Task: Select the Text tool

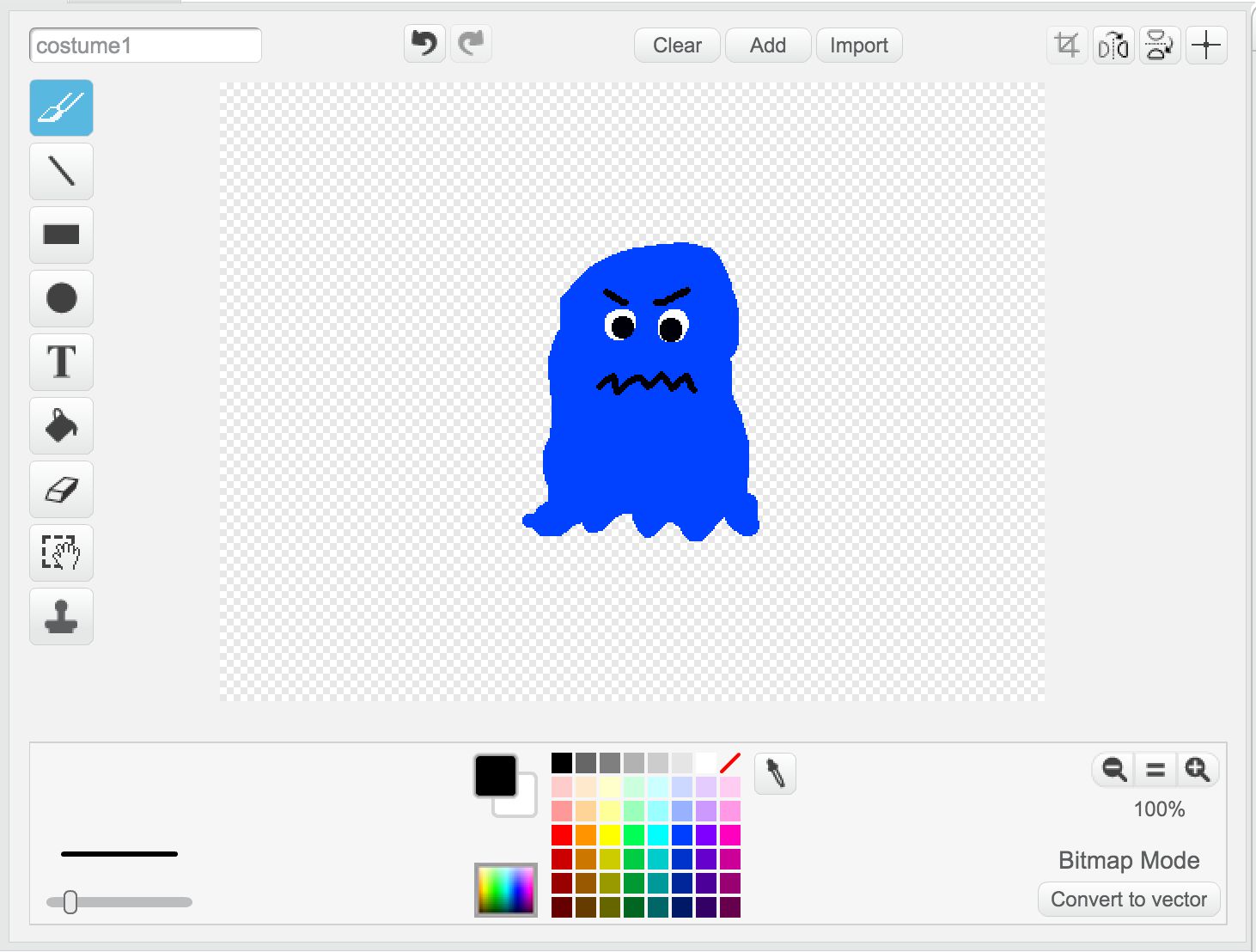Action: coord(61,362)
